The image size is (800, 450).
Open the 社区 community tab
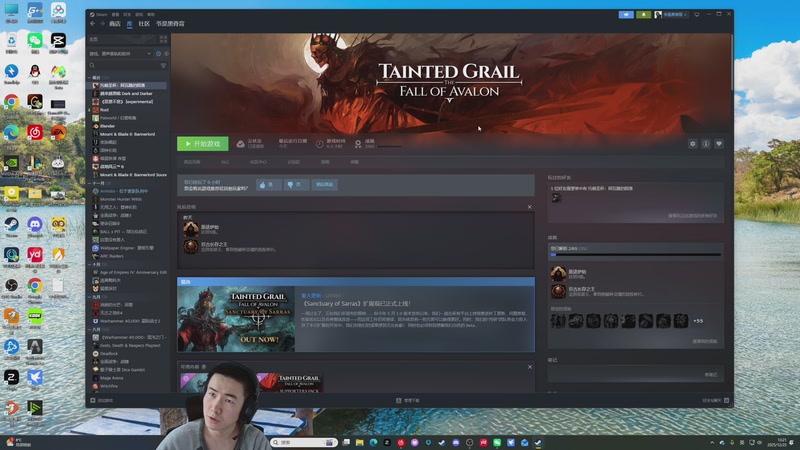click(144, 23)
